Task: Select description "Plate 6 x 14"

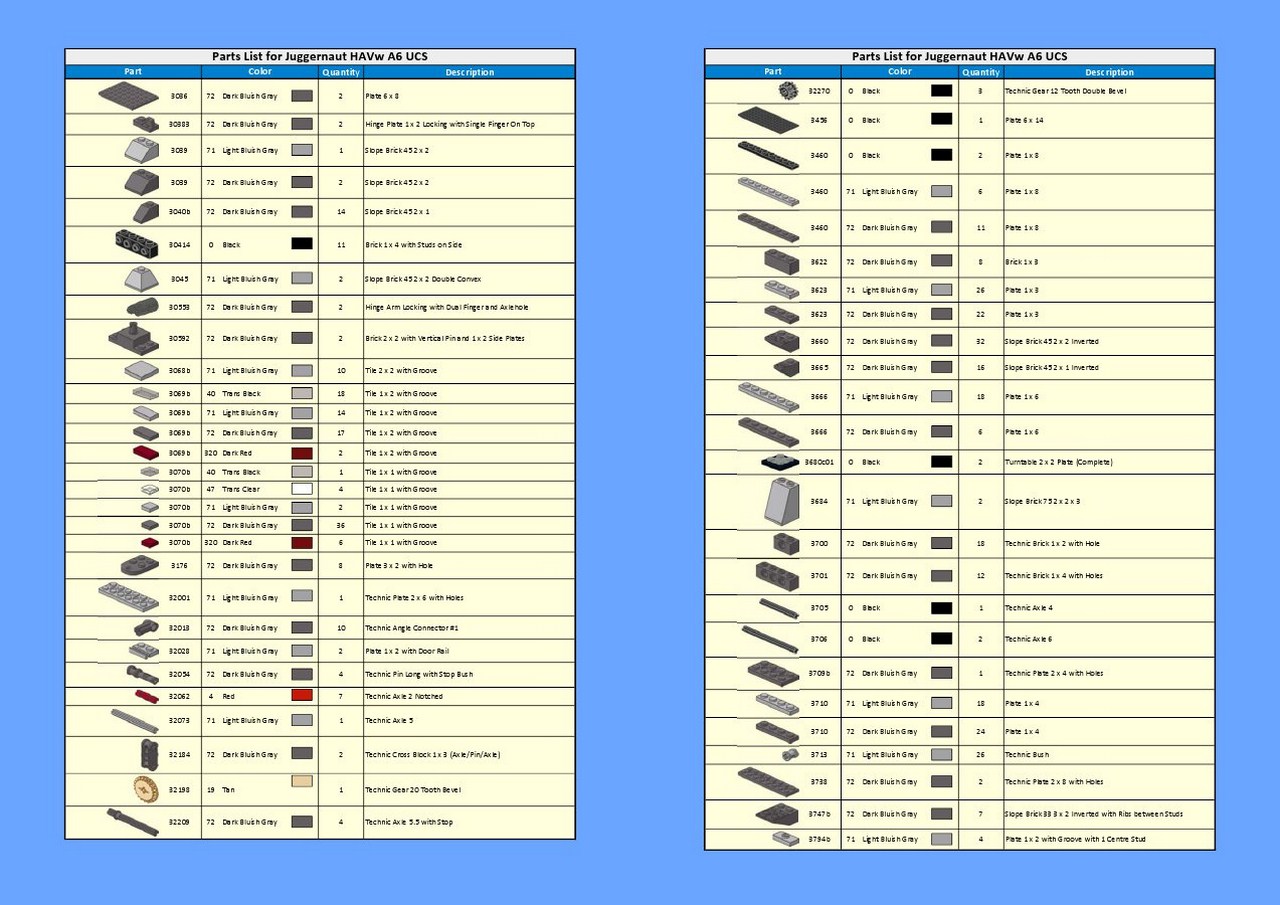Action: 1025,120
